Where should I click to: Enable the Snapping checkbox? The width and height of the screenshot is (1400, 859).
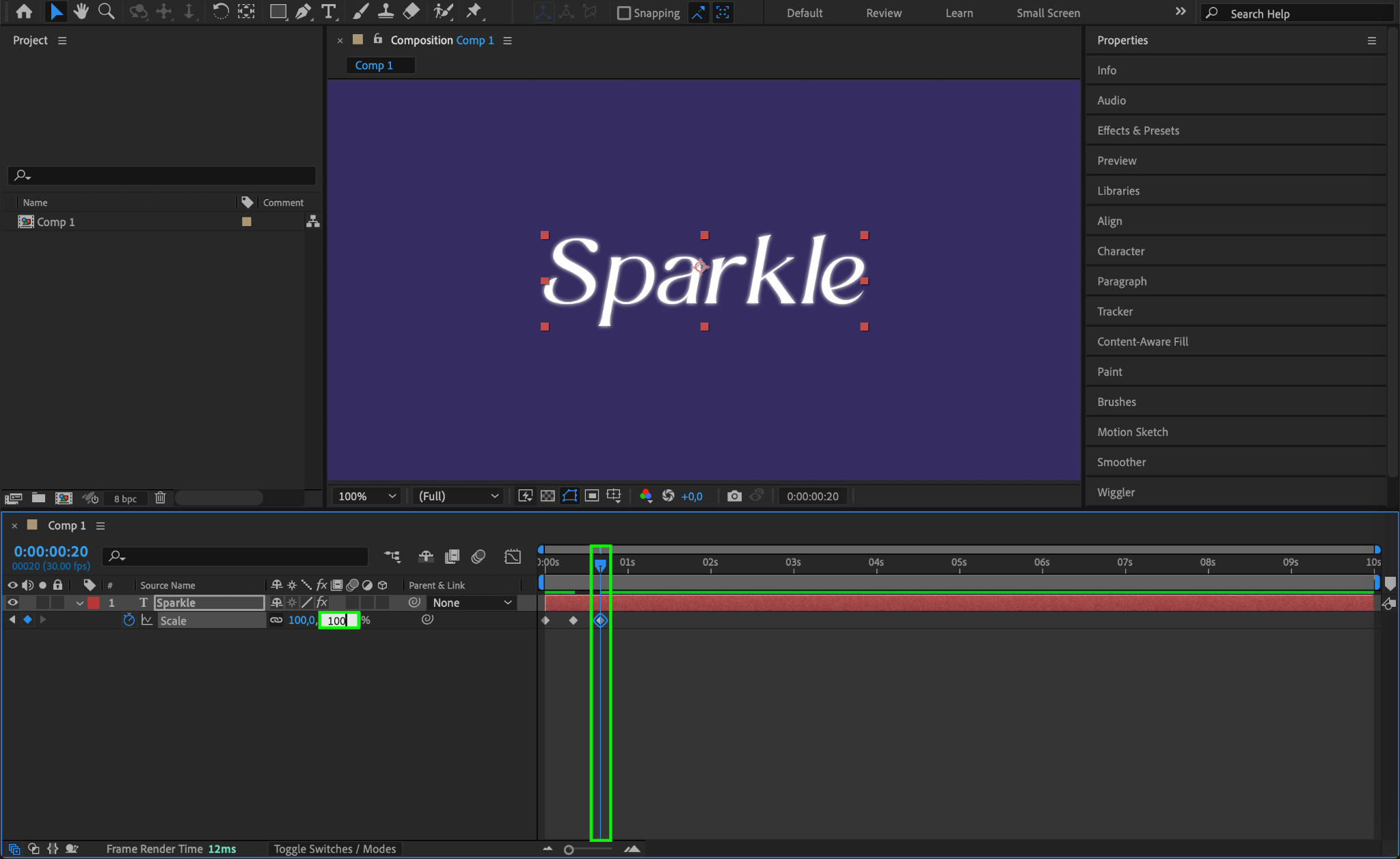[623, 13]
